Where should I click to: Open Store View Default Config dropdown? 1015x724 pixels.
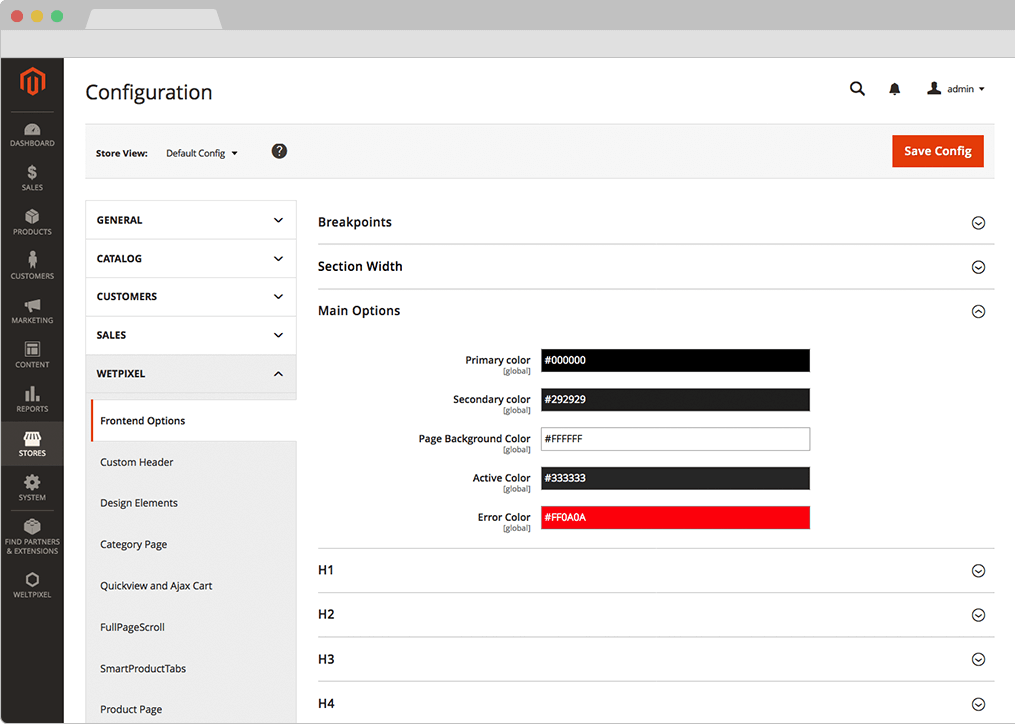tap(202, 153)
